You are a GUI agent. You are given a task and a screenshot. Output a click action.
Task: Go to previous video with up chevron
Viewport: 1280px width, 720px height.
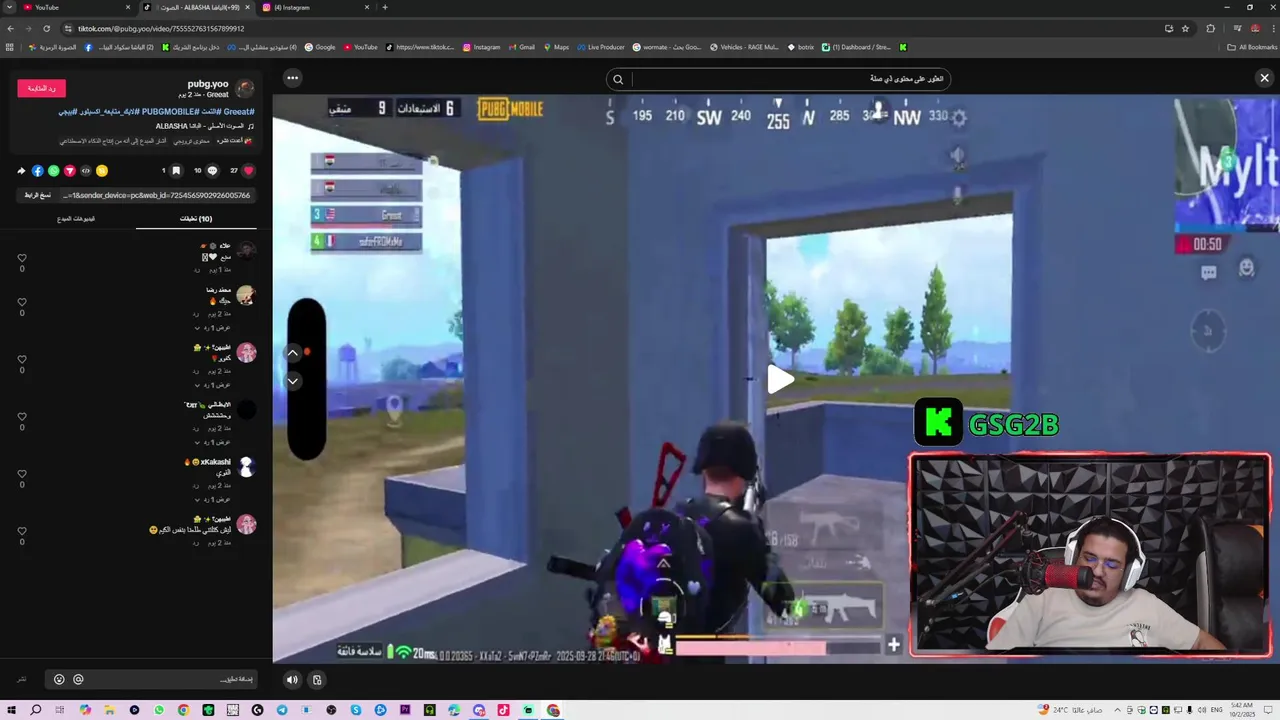click(293, 353)
